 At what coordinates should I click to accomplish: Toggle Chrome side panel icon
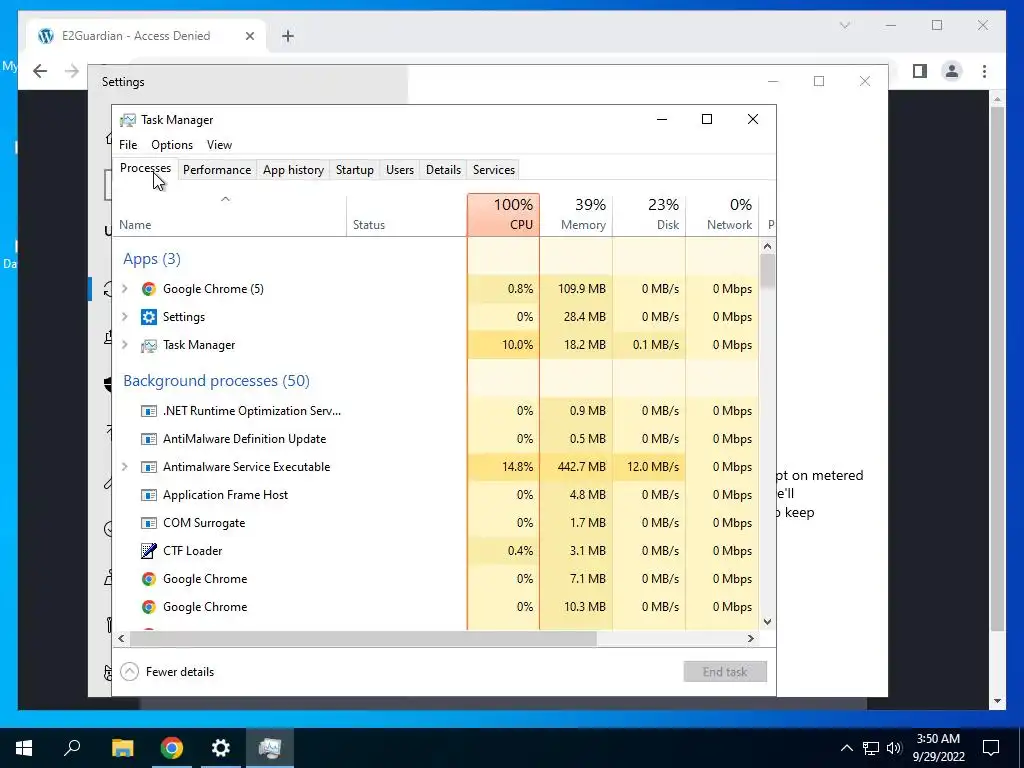(920, 71)
